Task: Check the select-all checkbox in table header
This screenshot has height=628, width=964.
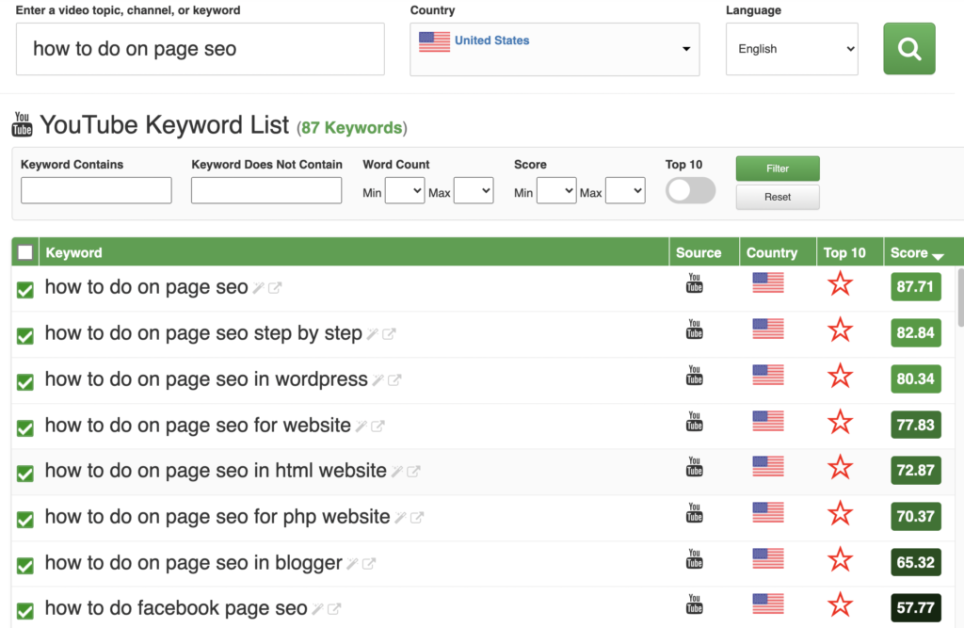Action: coord(25,253)
